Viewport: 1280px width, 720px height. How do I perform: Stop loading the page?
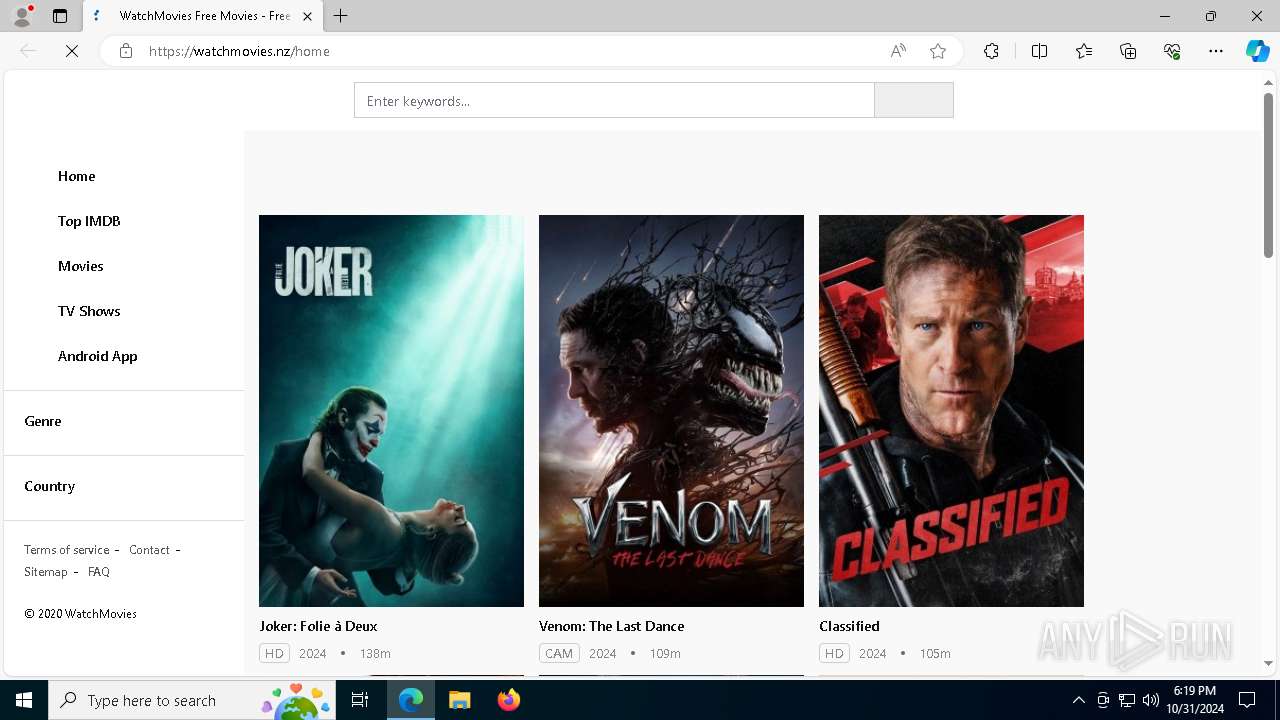pos(72,51)
